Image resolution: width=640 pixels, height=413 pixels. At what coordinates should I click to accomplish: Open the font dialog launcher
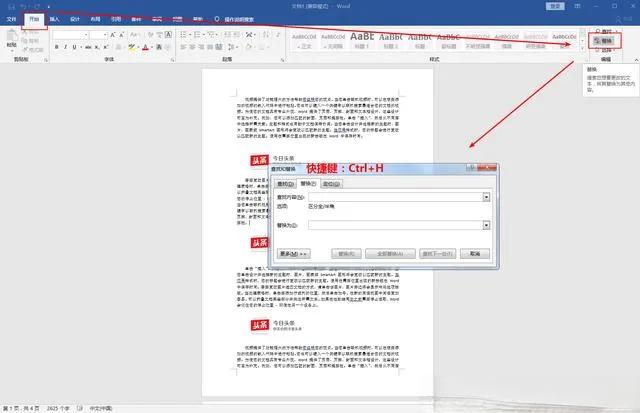pos(173,60)
